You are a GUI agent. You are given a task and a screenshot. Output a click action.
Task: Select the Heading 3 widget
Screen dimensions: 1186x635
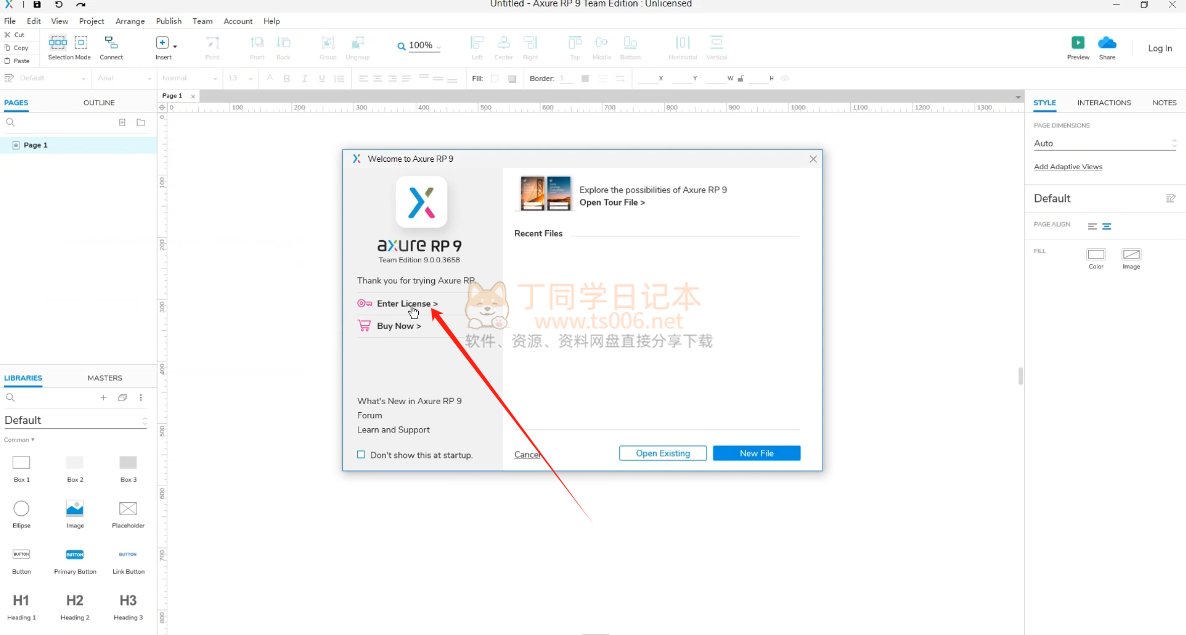128,606
